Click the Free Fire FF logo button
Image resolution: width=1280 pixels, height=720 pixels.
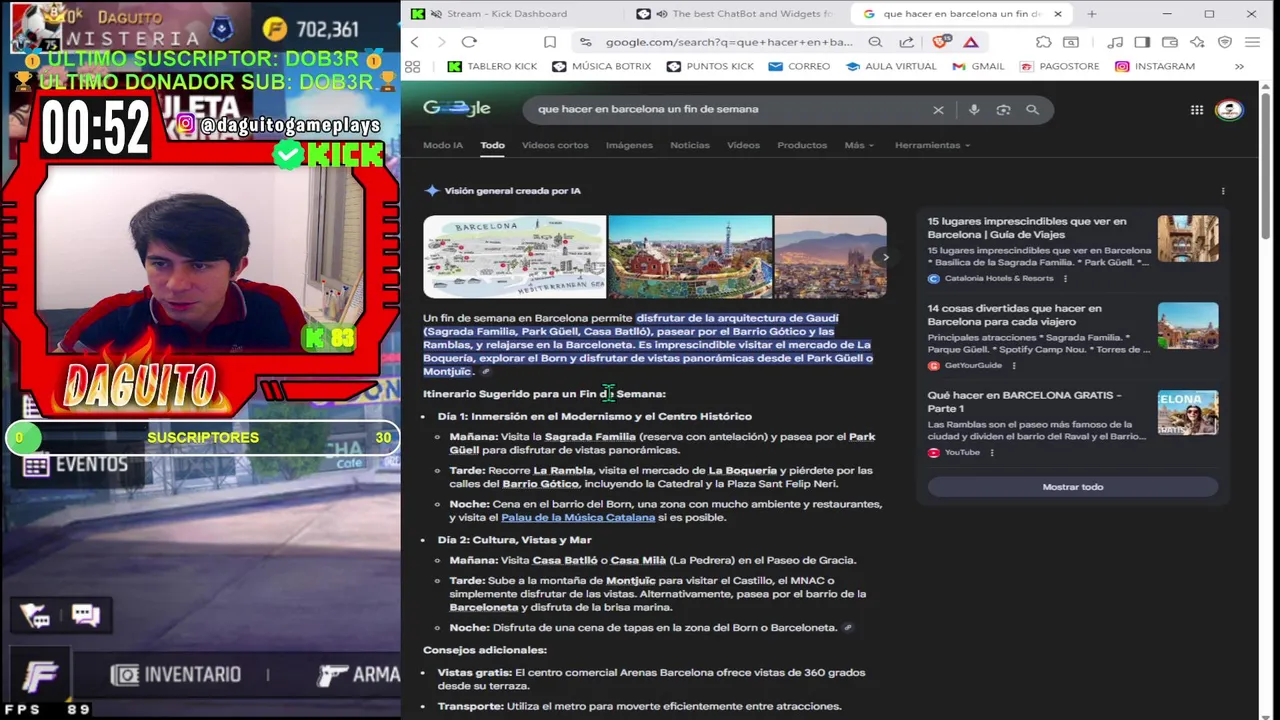(40, 677)
